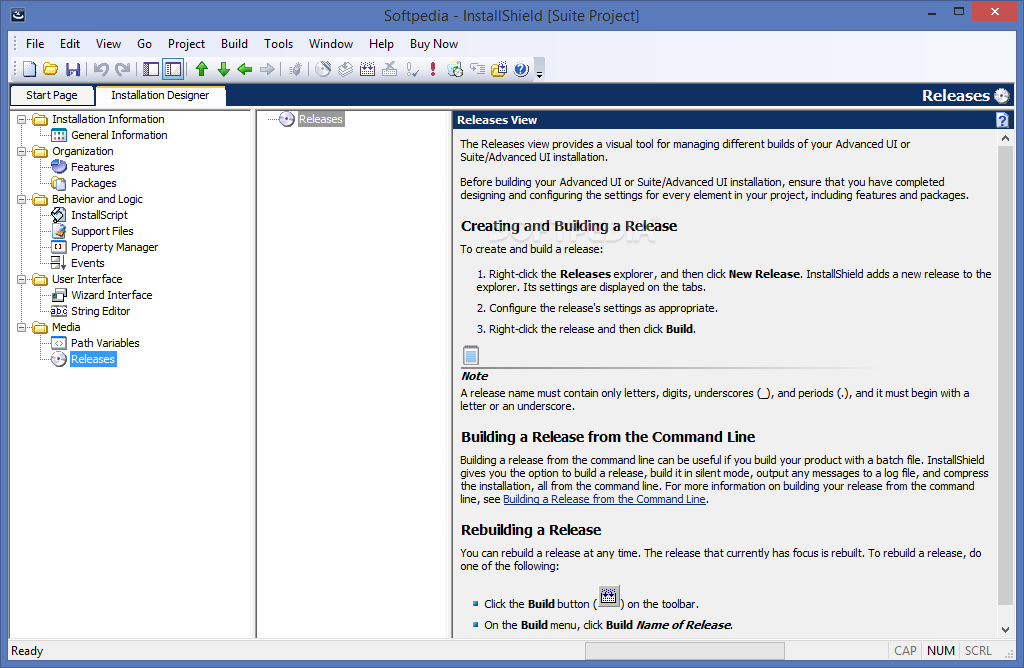Click the Build button image in help text
The width and height of the screenshot is (1024, 668).
[x=609, y=596]
